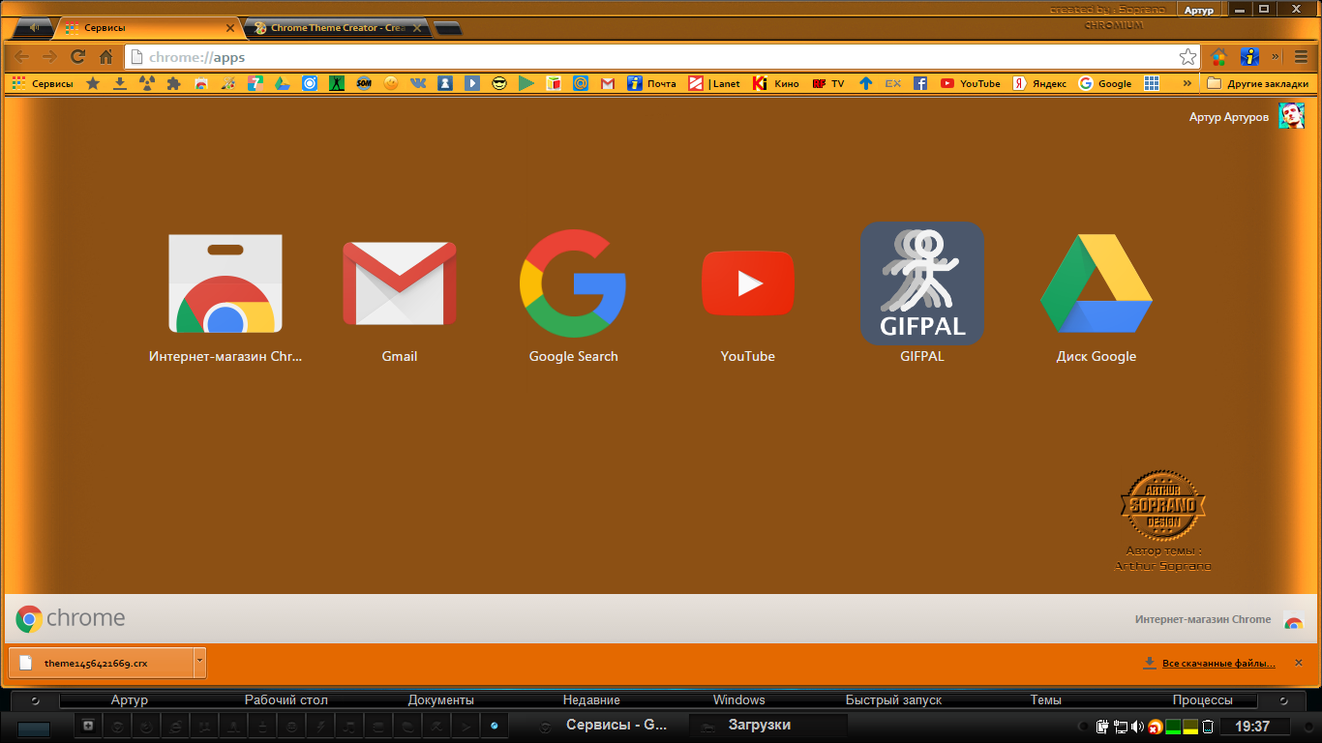Expand hidden extensions chevron in toolbar
The width and height of the screenshot is (1322, 743).
[1275, 57]
